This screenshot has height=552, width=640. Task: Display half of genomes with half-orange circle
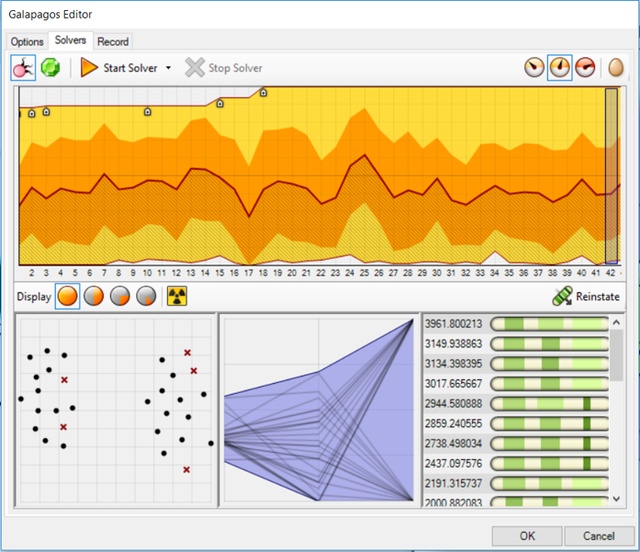click(x=93, y=296)
